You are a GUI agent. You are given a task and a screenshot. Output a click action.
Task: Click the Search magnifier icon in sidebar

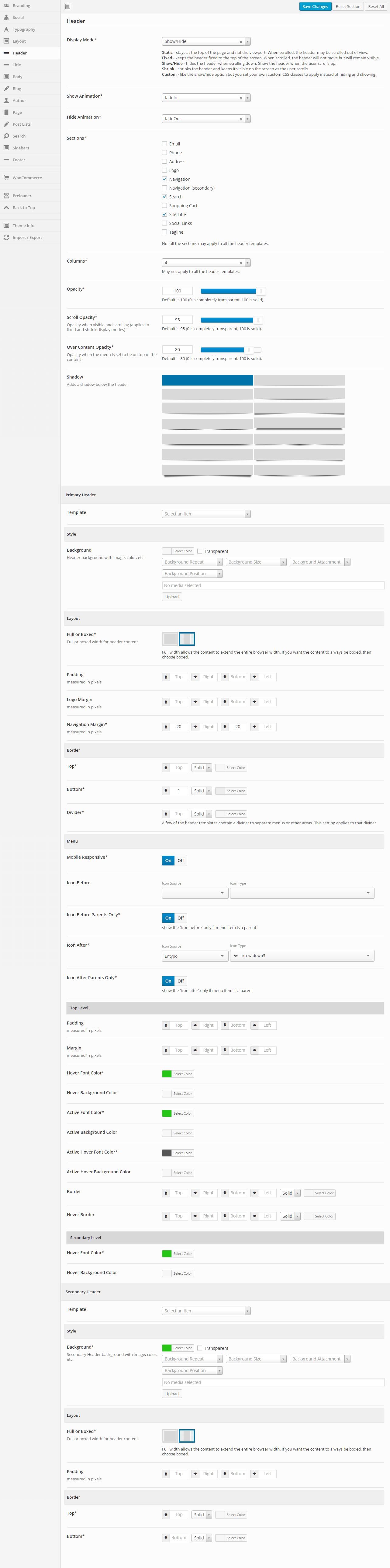tap(6, 136)
